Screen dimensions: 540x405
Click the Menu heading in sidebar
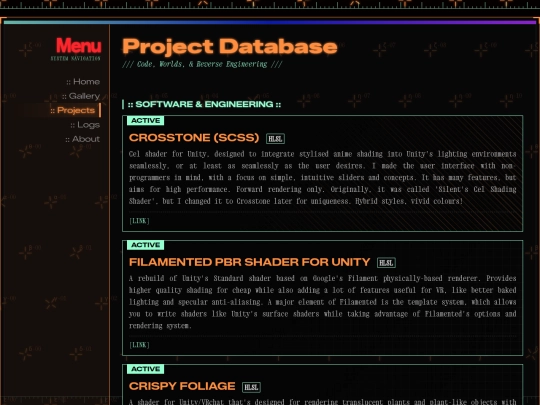(79, 45)
